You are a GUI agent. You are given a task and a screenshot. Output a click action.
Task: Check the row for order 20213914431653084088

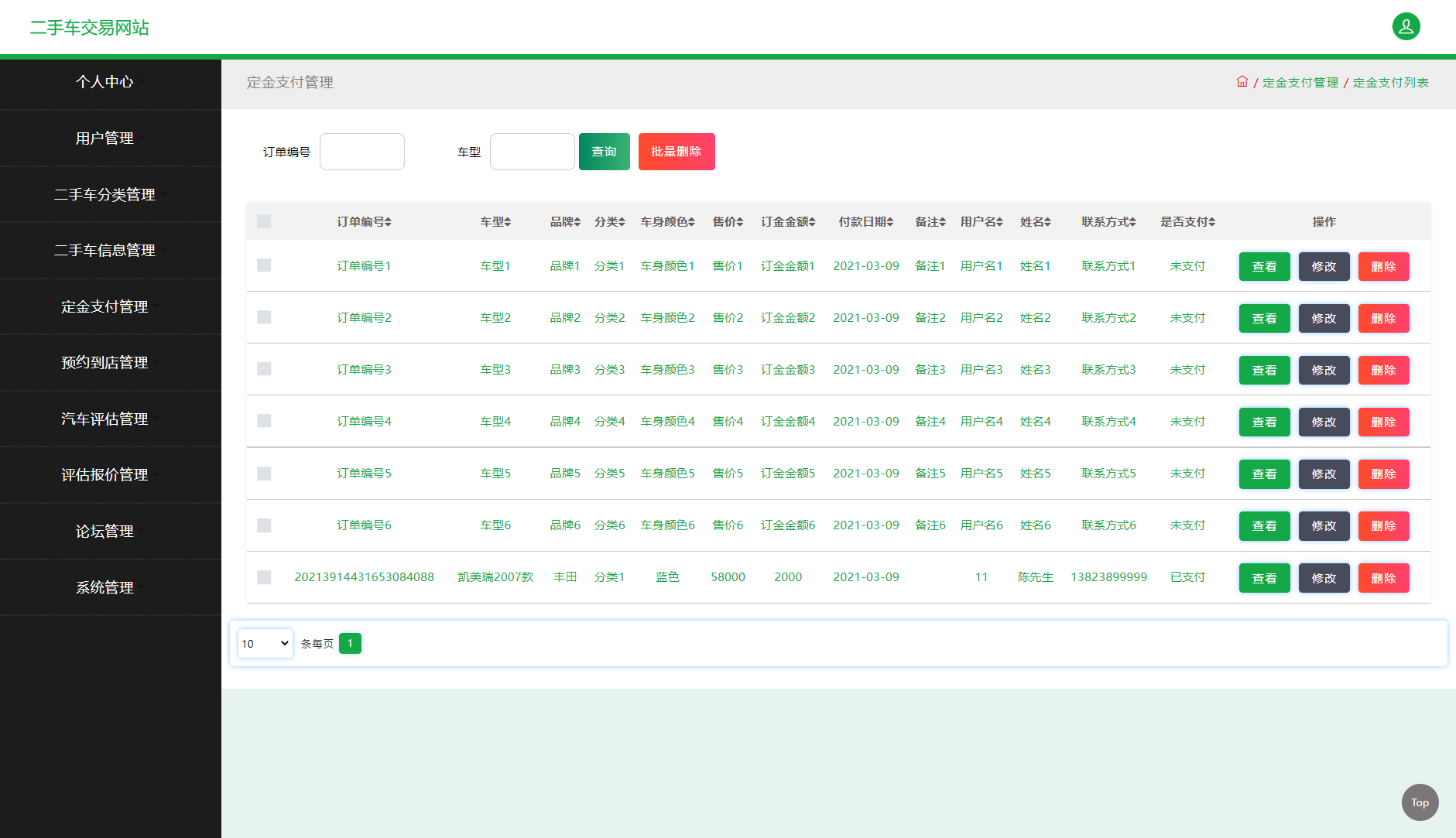pos(264,577)
